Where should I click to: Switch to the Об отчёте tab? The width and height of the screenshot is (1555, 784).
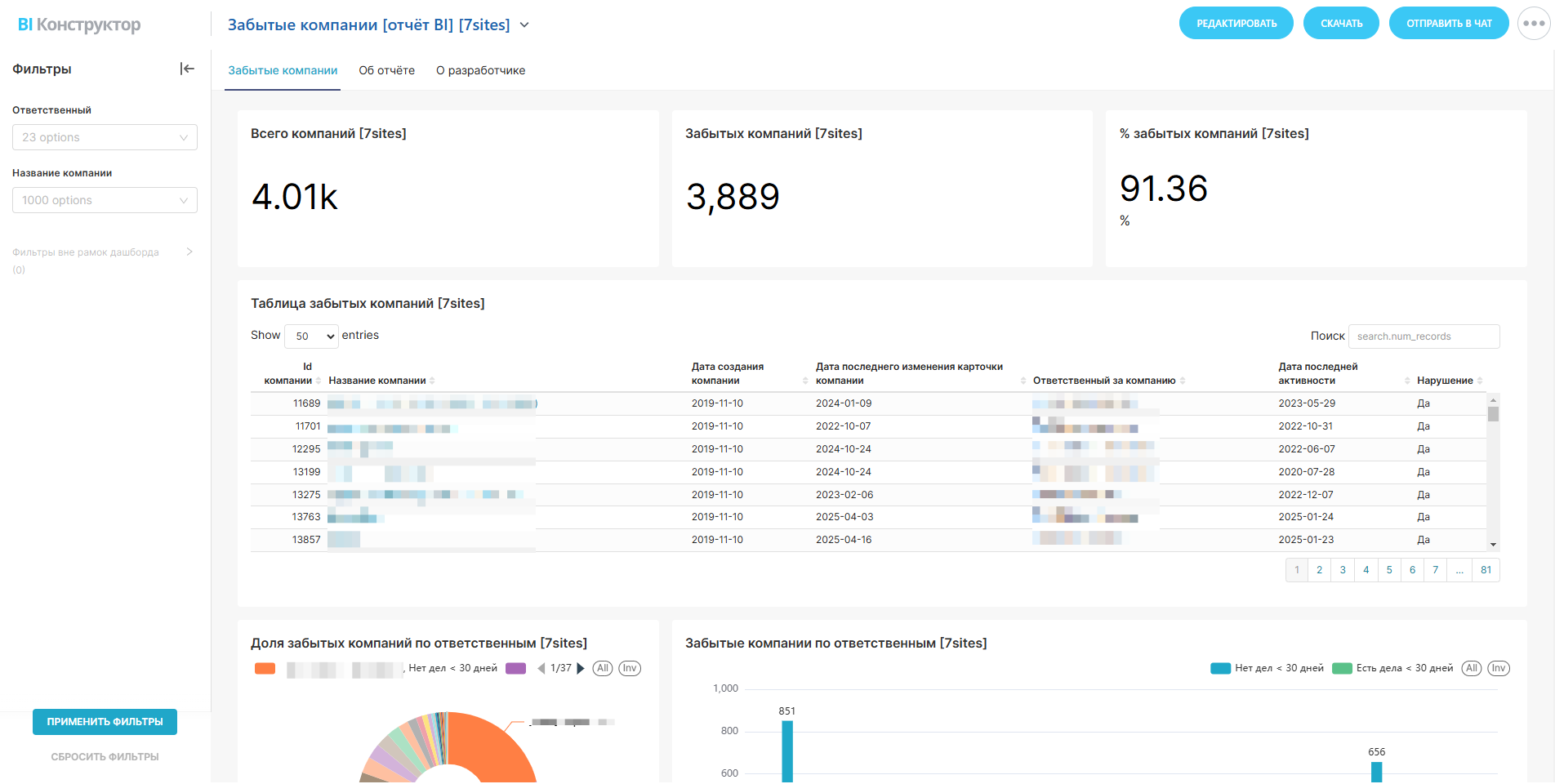coord(386,71)
